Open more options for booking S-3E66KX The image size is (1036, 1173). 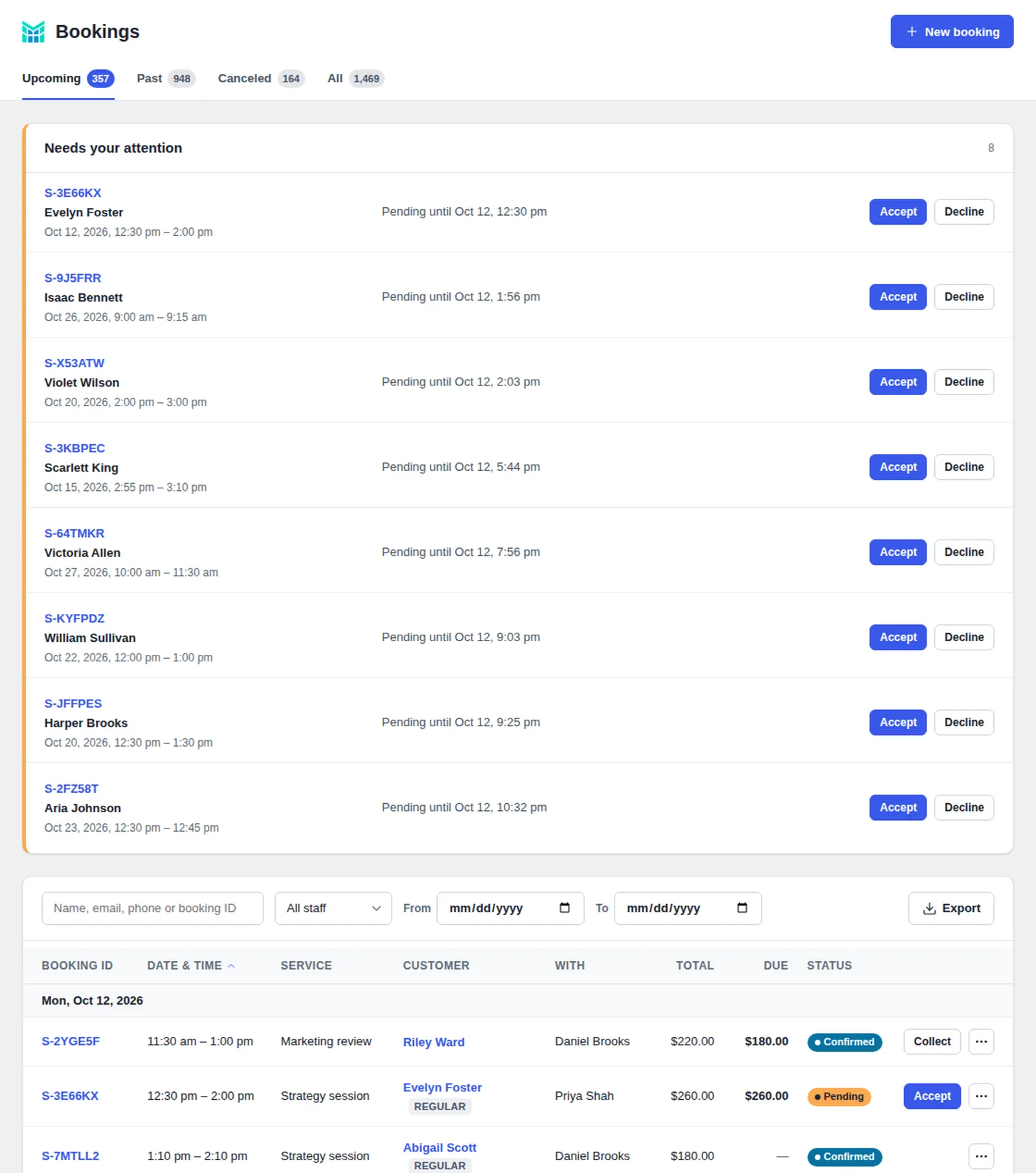[x=981, y=1095]
